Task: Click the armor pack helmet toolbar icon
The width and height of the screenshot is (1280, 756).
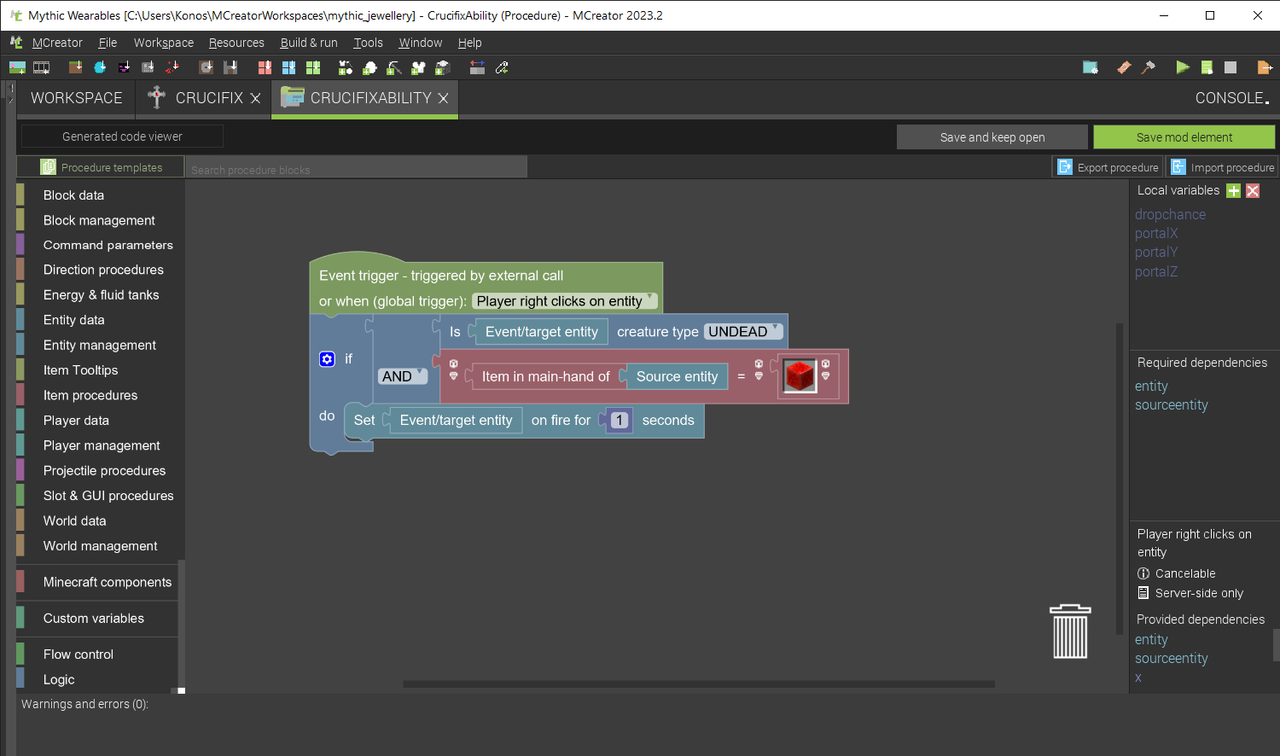Action: 418,67
